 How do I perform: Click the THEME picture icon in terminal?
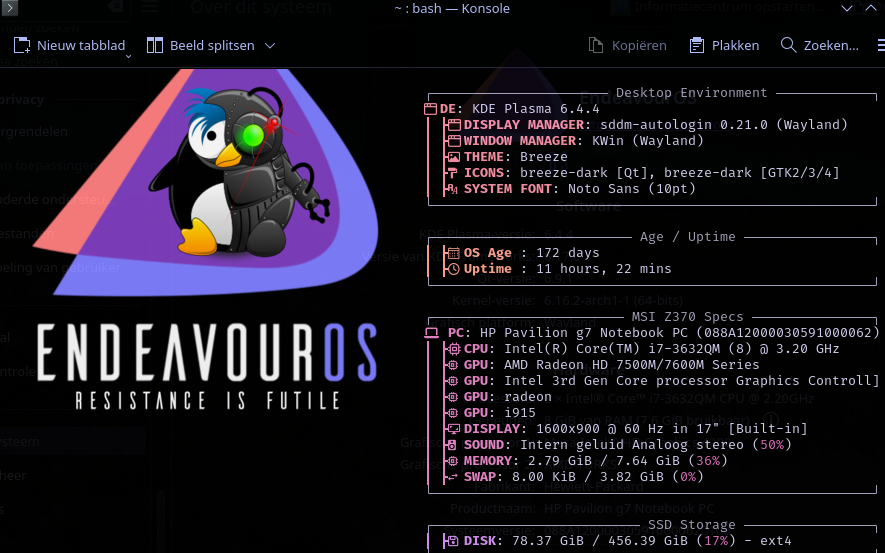[x=454, y=157]
